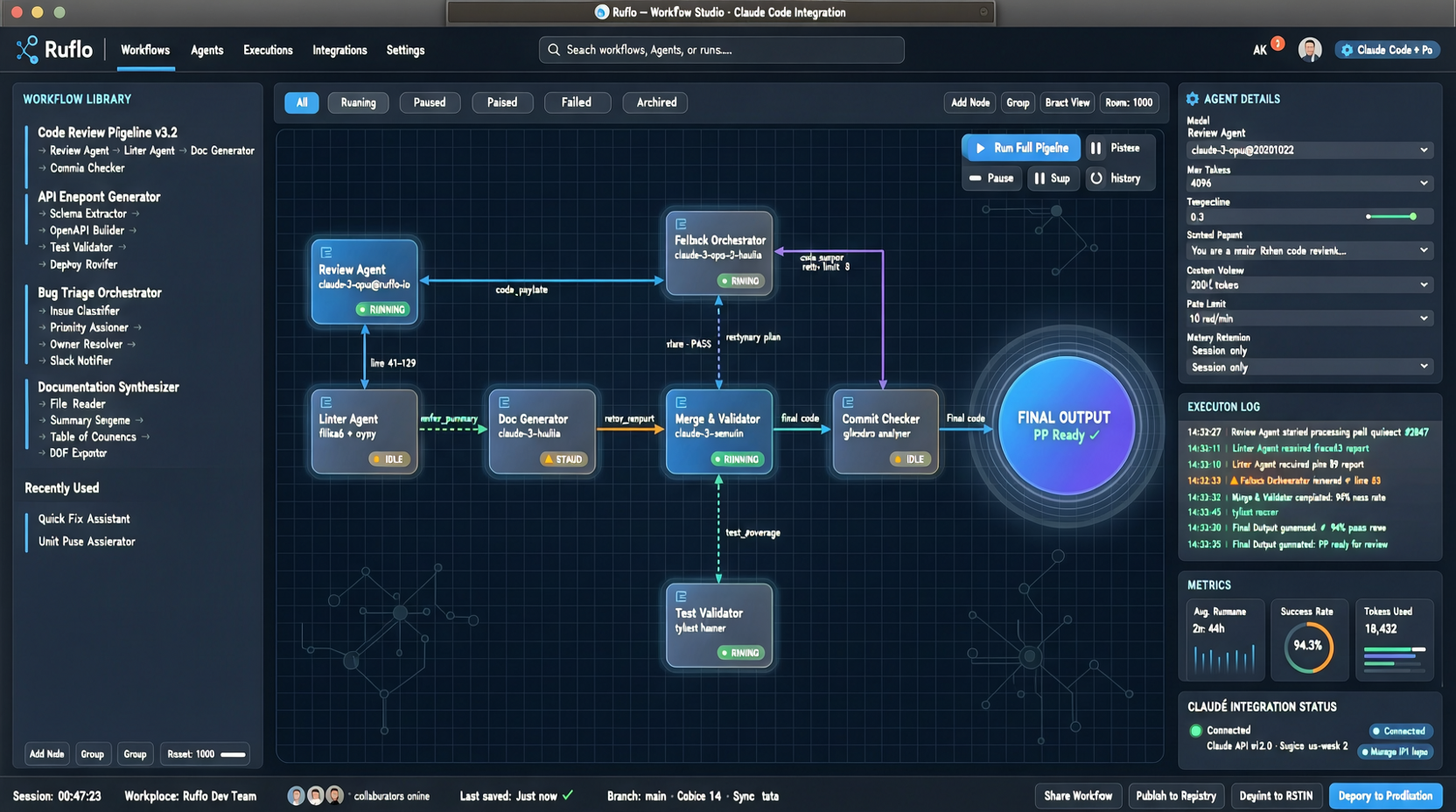The height and width of the screenshot is (812, 1456).
Task: Click the warning icon in the execution log
Action: 1234,480
